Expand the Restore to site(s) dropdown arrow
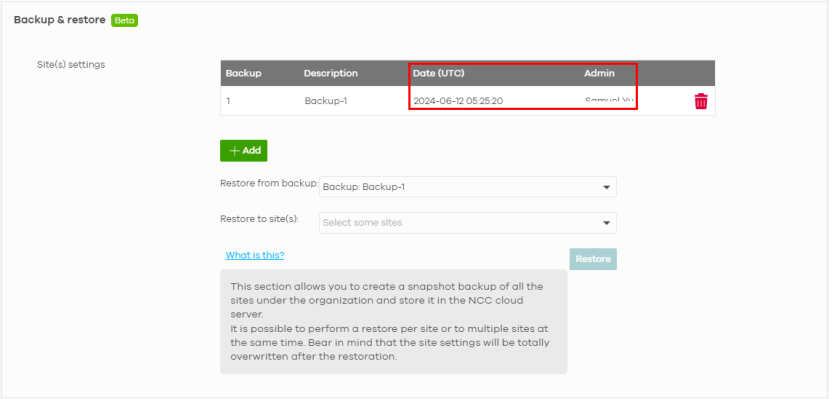This screenshot has height=399, width=829. tap(606, 223)
